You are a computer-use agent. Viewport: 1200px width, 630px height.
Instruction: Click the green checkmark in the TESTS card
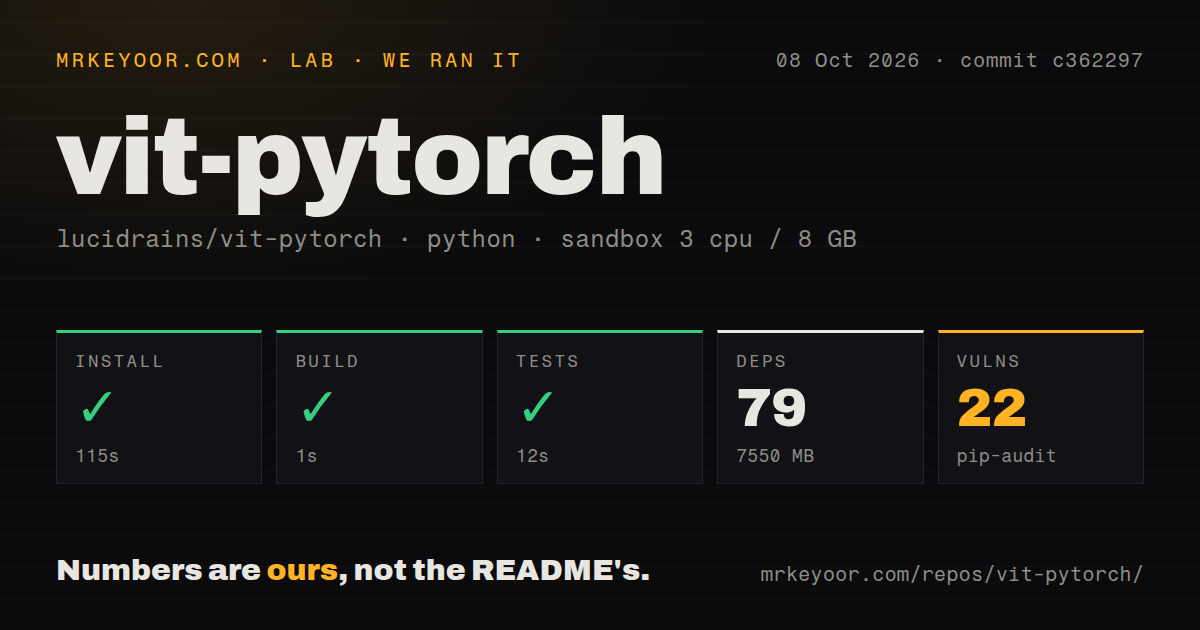pos(537,408)
